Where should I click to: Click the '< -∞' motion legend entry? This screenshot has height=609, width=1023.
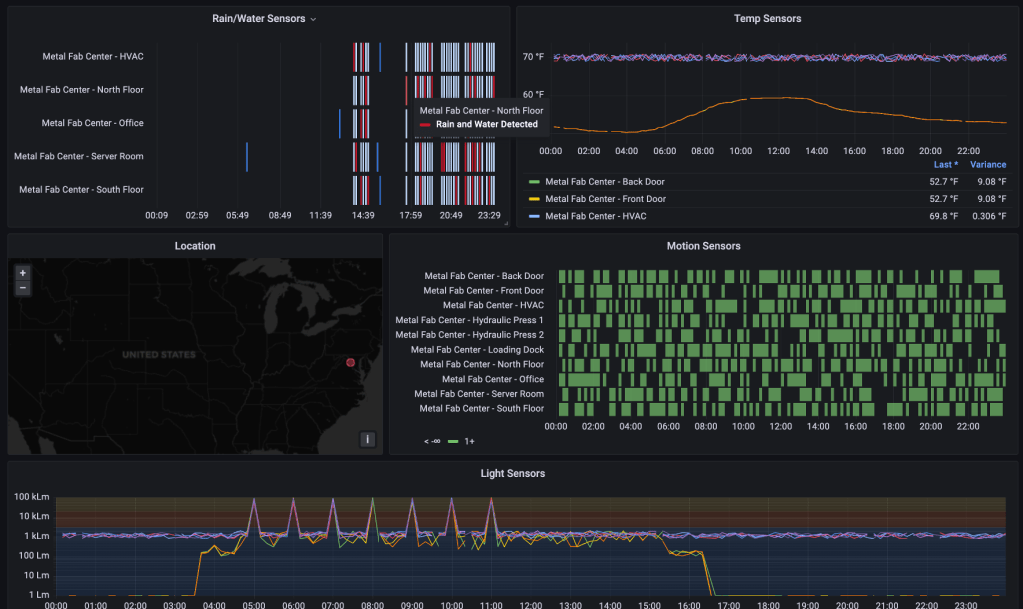coord(432,441)
